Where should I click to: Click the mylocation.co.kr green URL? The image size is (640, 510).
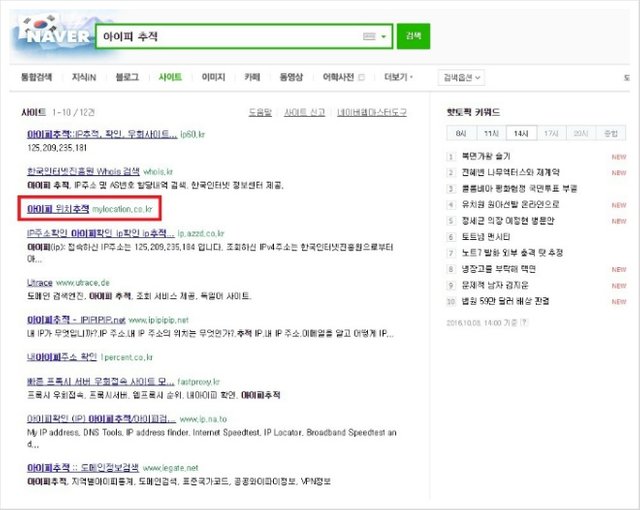point(122,209)
